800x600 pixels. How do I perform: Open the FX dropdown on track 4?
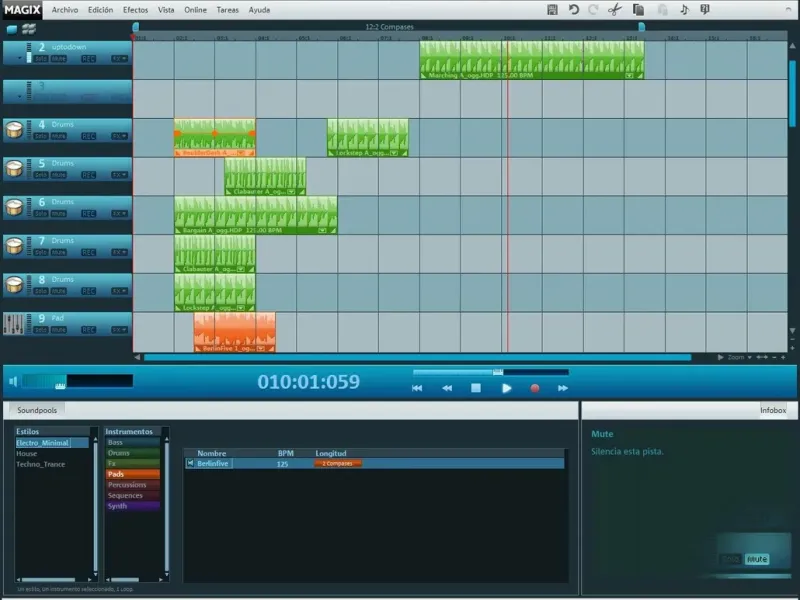[x=119, y=136]
